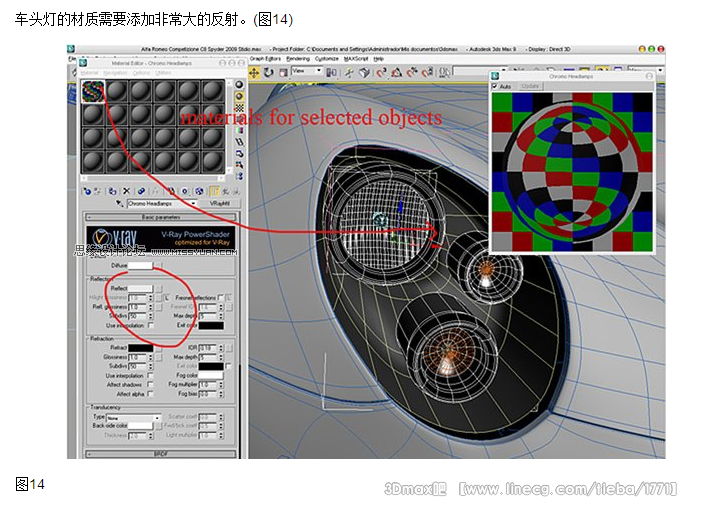Enable Fresnel reflections checkbox
This screenshot has width=706, height=506.
point(220,298)
